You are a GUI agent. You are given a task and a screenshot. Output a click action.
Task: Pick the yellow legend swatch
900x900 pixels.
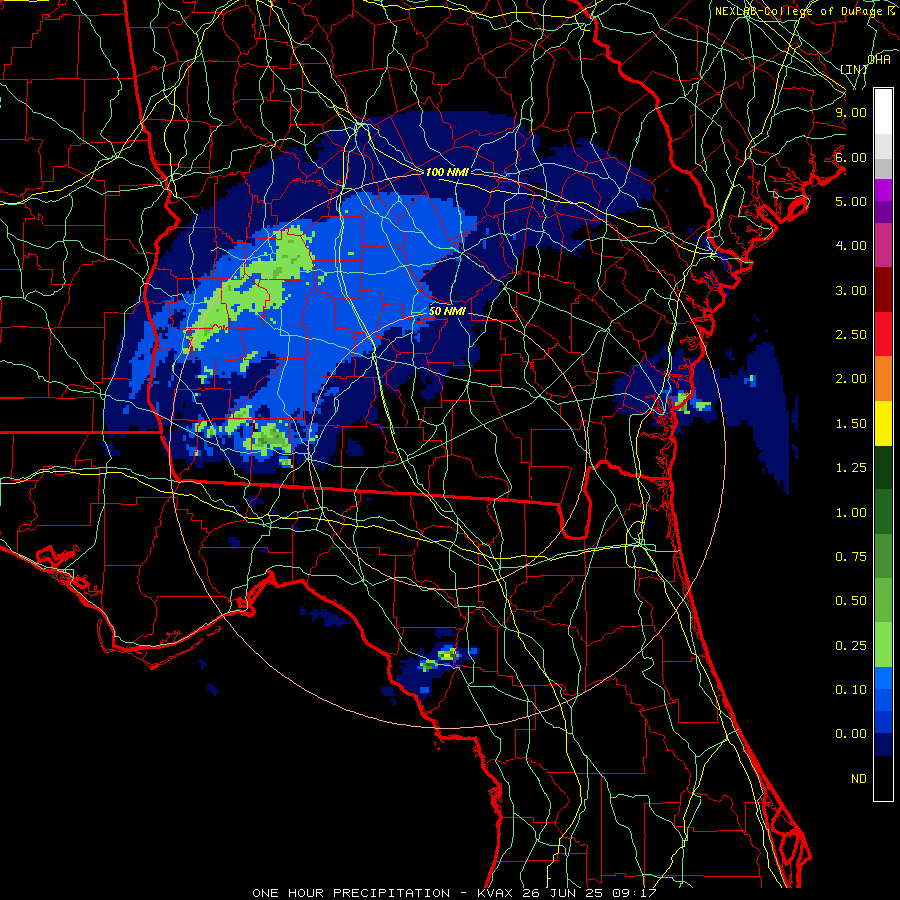tap(883, 423)
